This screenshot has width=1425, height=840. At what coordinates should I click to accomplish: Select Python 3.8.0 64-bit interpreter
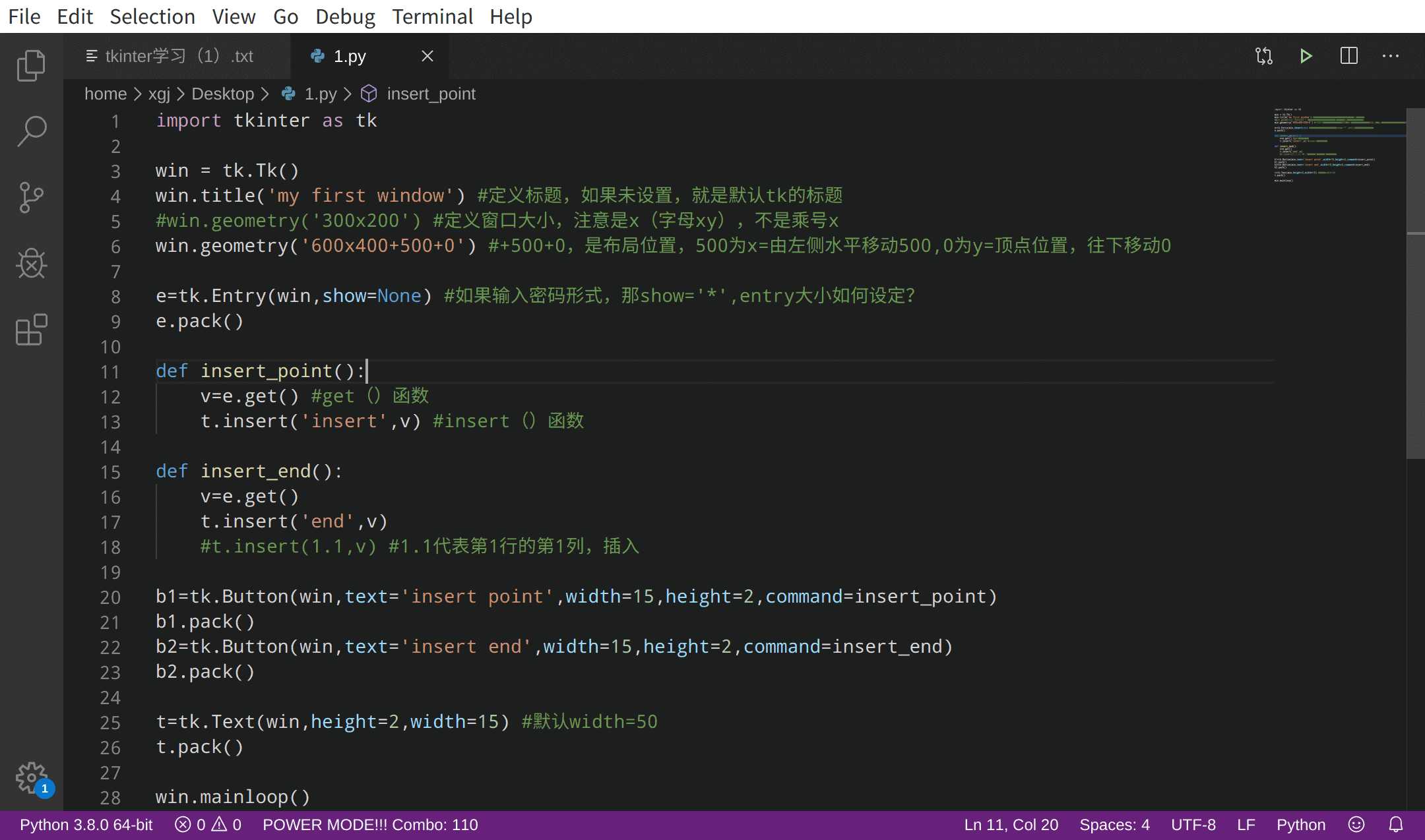pos(86,825)
